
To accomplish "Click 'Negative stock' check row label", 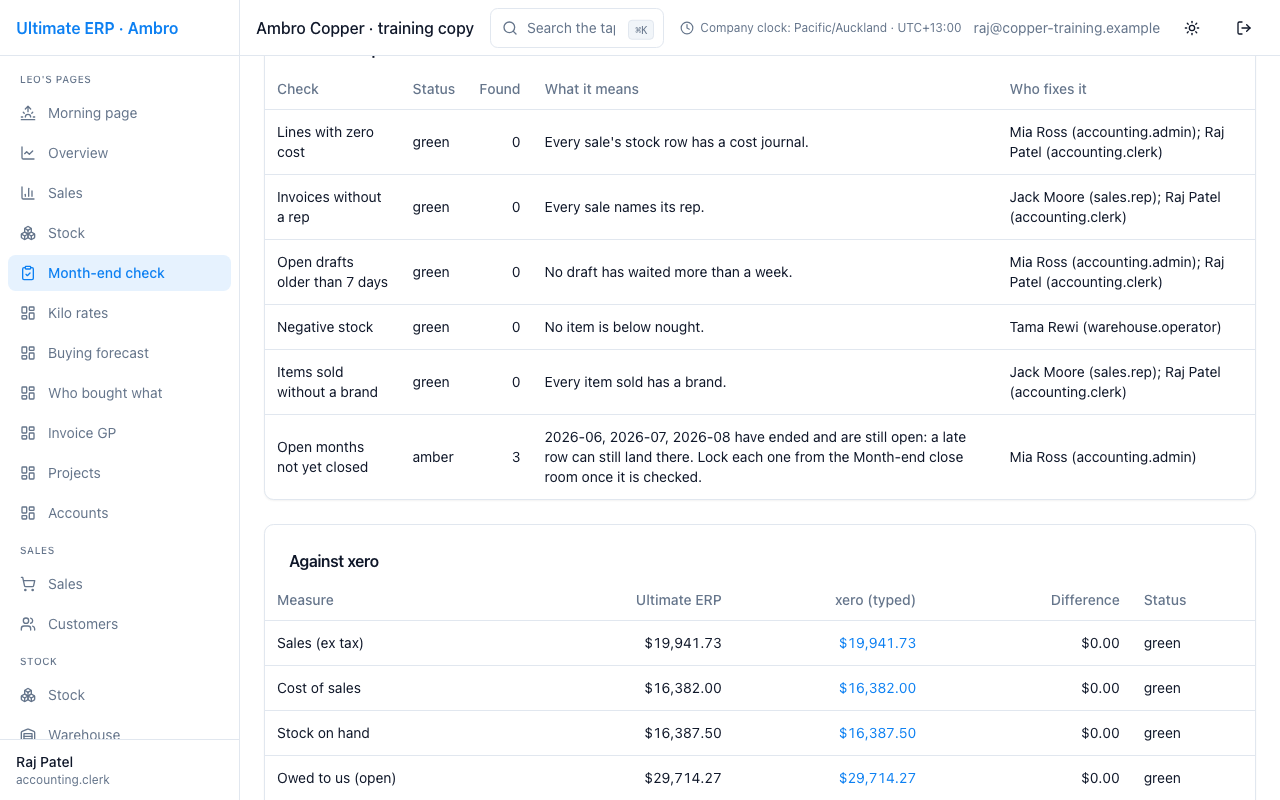I will (325, 327).
